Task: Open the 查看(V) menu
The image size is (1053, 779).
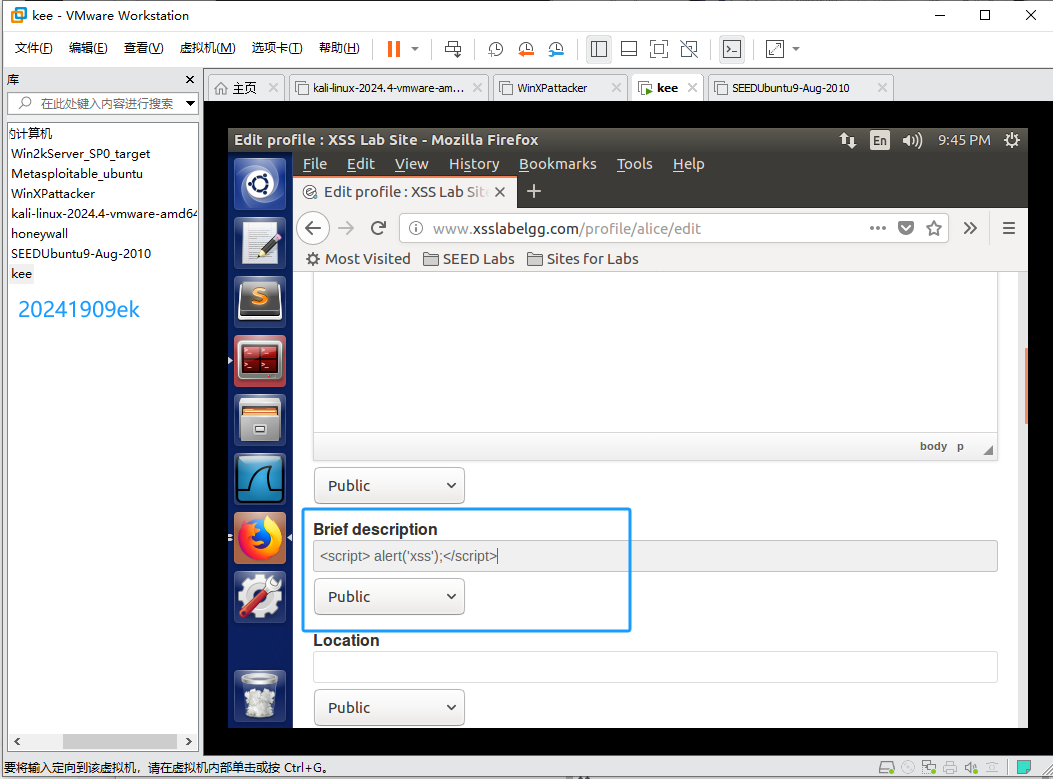Action: [143, 48]
